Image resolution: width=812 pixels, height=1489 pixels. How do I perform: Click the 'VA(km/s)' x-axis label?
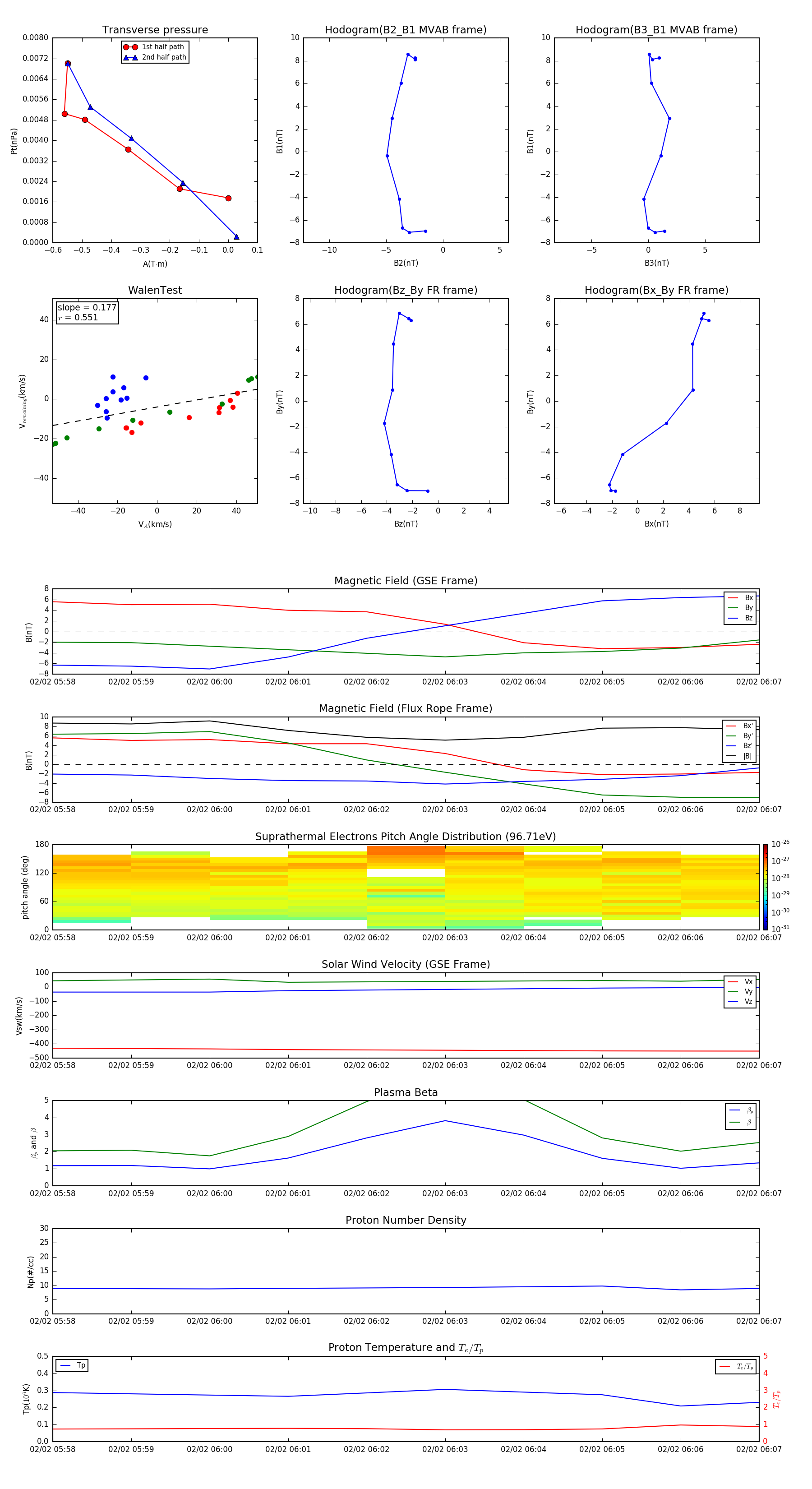pos(155,524)
